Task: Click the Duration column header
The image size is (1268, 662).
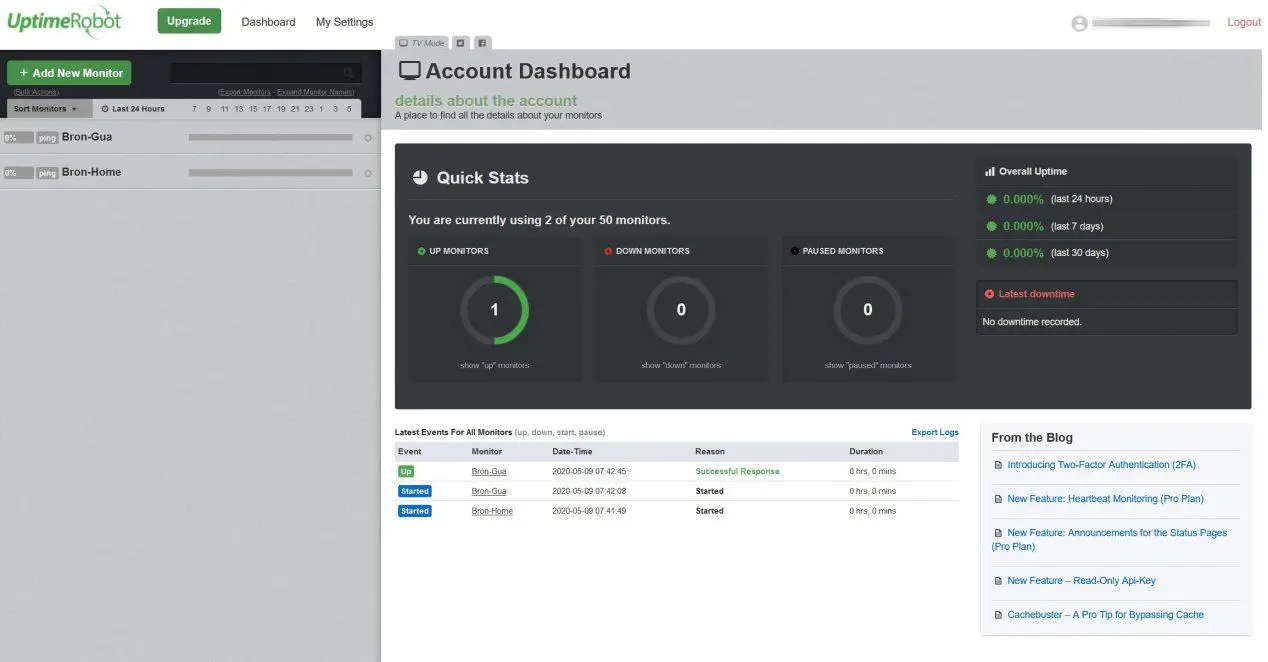Action: 866,452
